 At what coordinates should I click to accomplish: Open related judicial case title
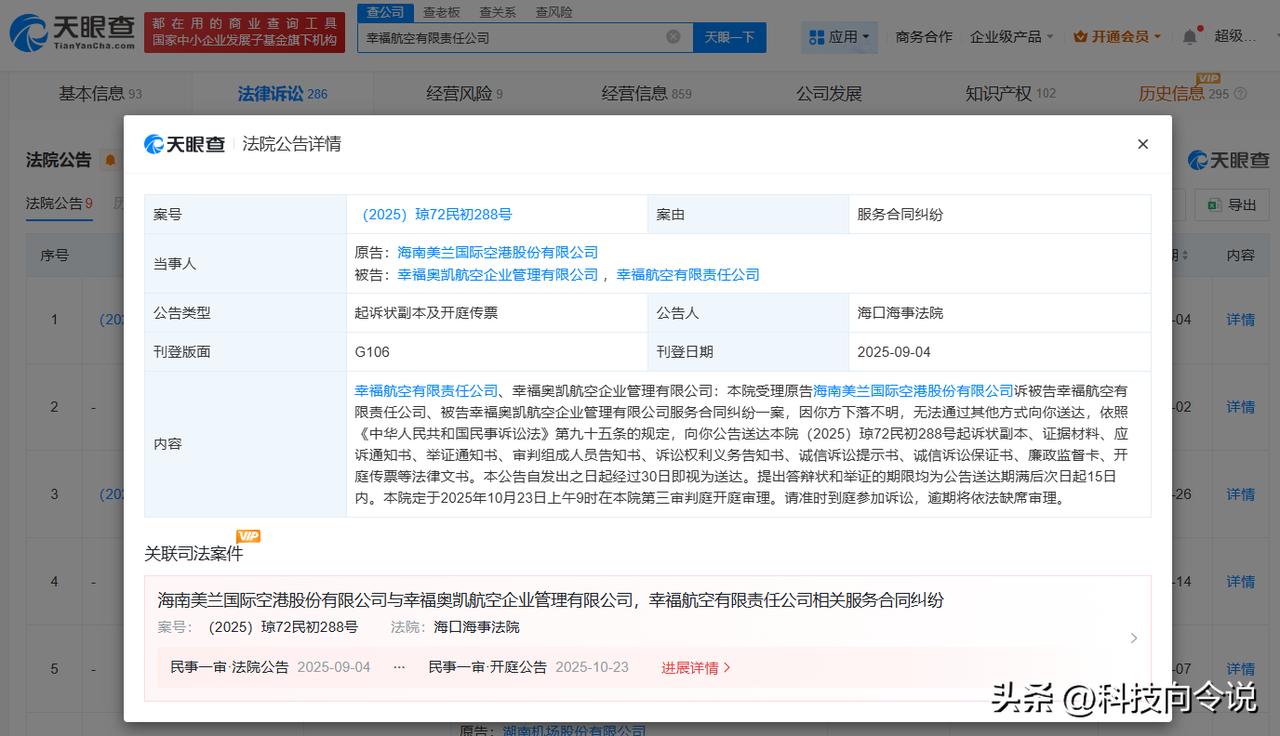[551, 600]
